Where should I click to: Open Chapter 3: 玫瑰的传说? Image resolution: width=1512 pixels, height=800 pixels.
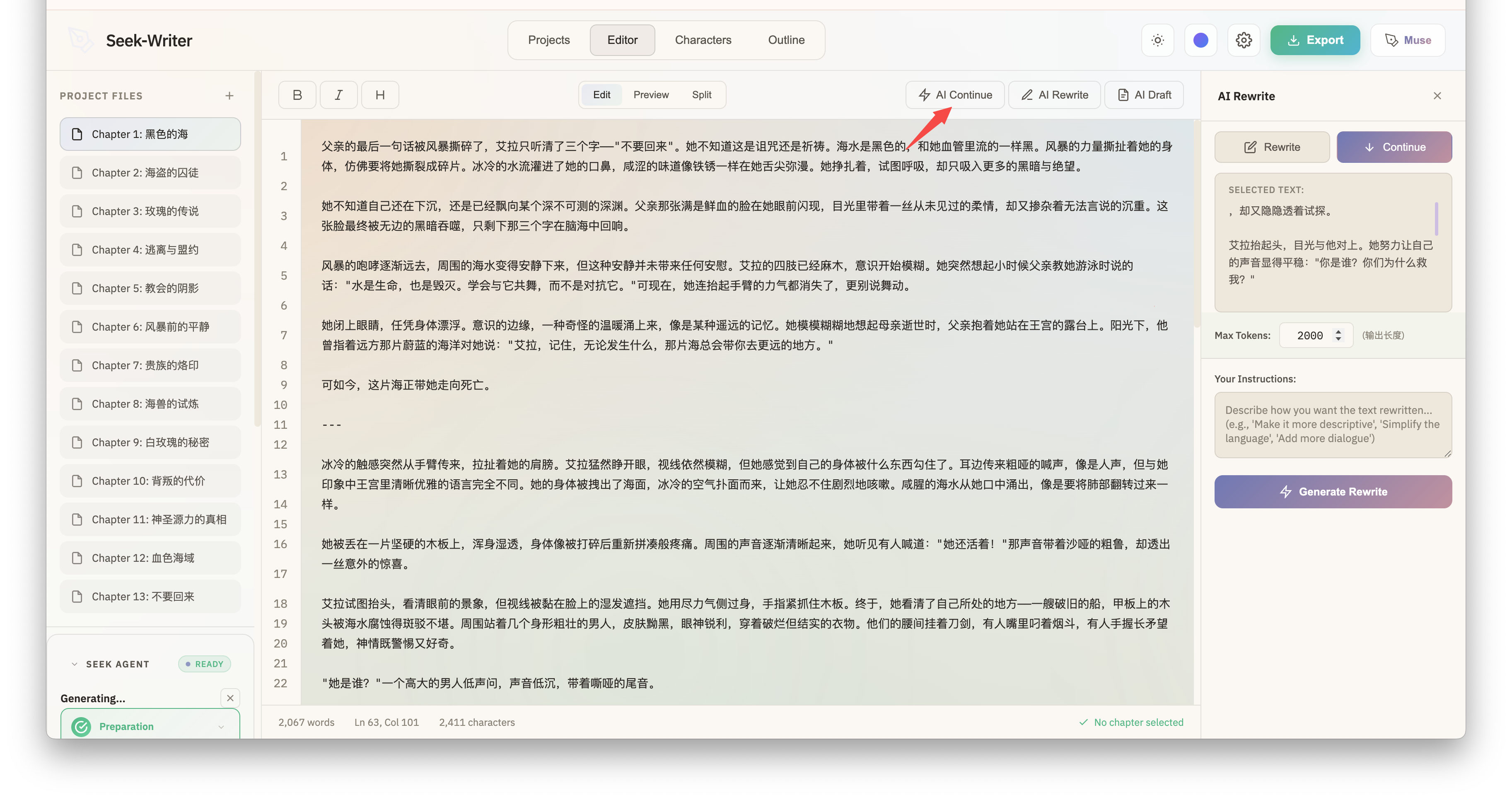tap(150, 211)
